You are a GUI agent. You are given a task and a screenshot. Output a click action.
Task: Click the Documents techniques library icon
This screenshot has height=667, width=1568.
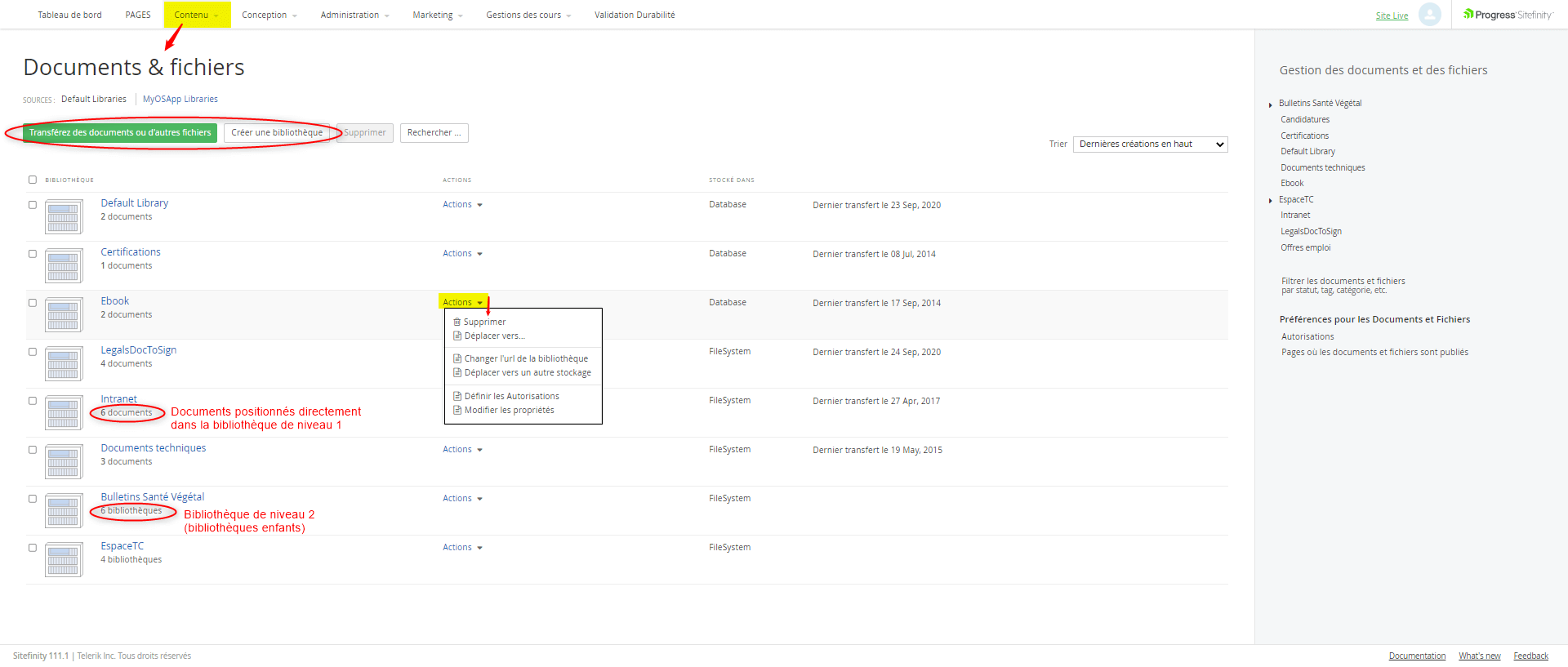tap(64, 463)
